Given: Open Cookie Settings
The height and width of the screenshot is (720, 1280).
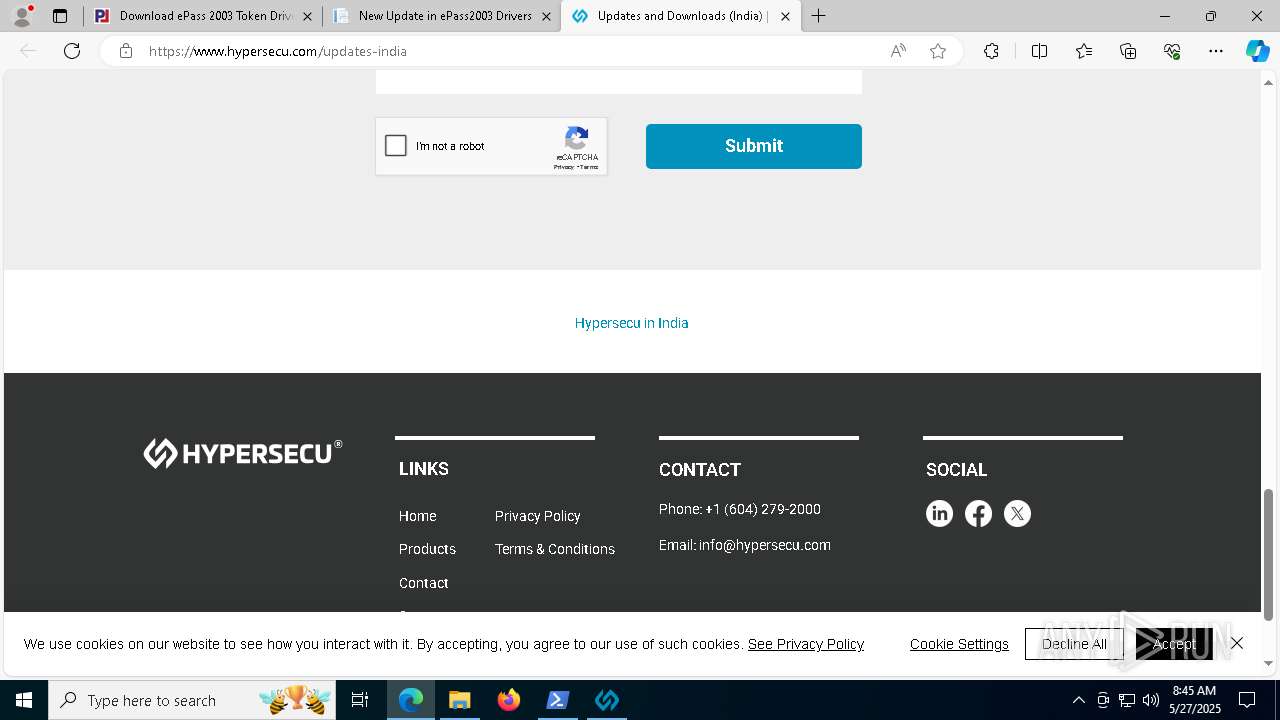Looking at the screenshot, I should click(x=959, y=644).
